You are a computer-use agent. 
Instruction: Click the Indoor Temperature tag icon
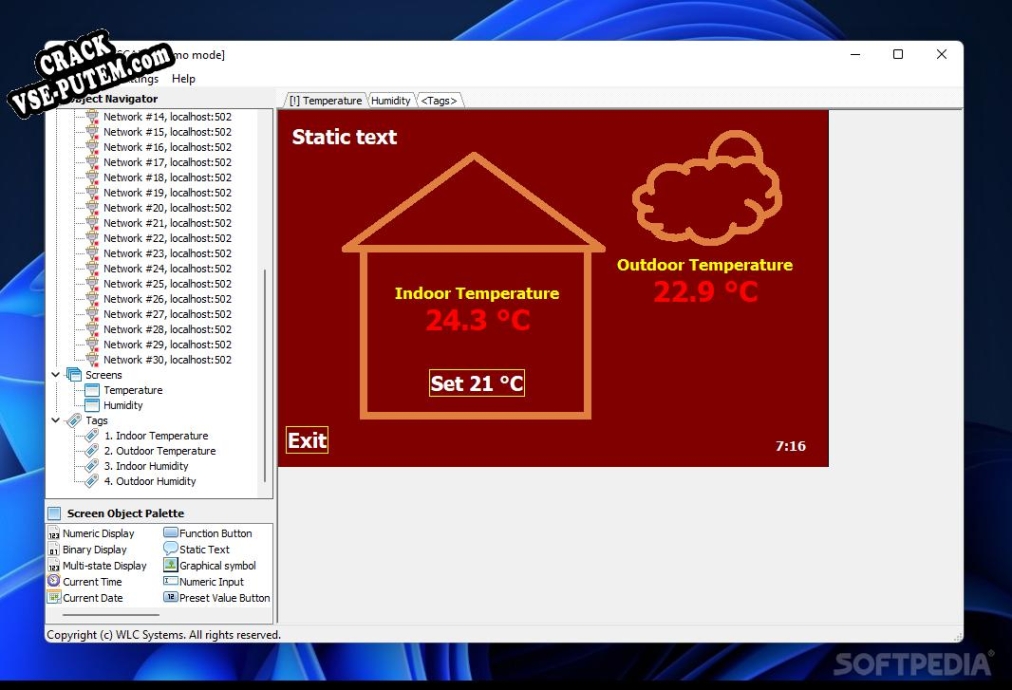click(92, 436)
